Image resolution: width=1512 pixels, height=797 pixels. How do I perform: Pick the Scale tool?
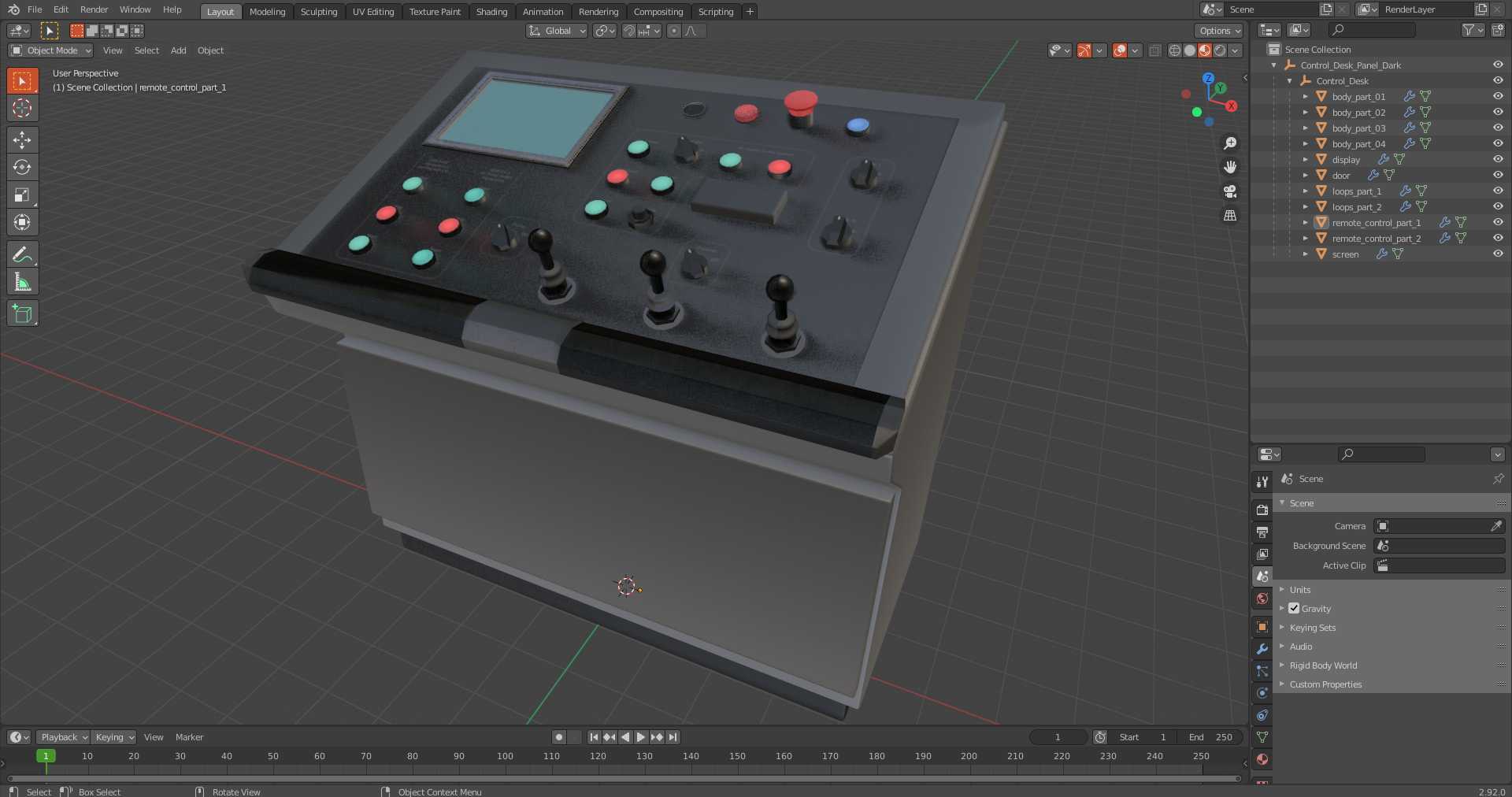point(22,195)
